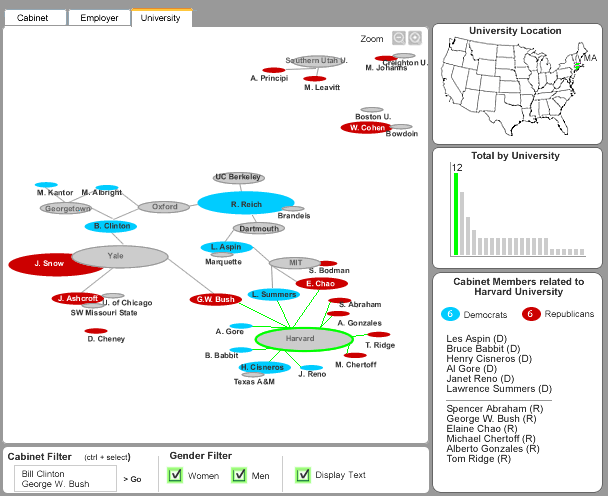Select the J. Ashcroft node
608x496 pixels.
pos(78,298)
